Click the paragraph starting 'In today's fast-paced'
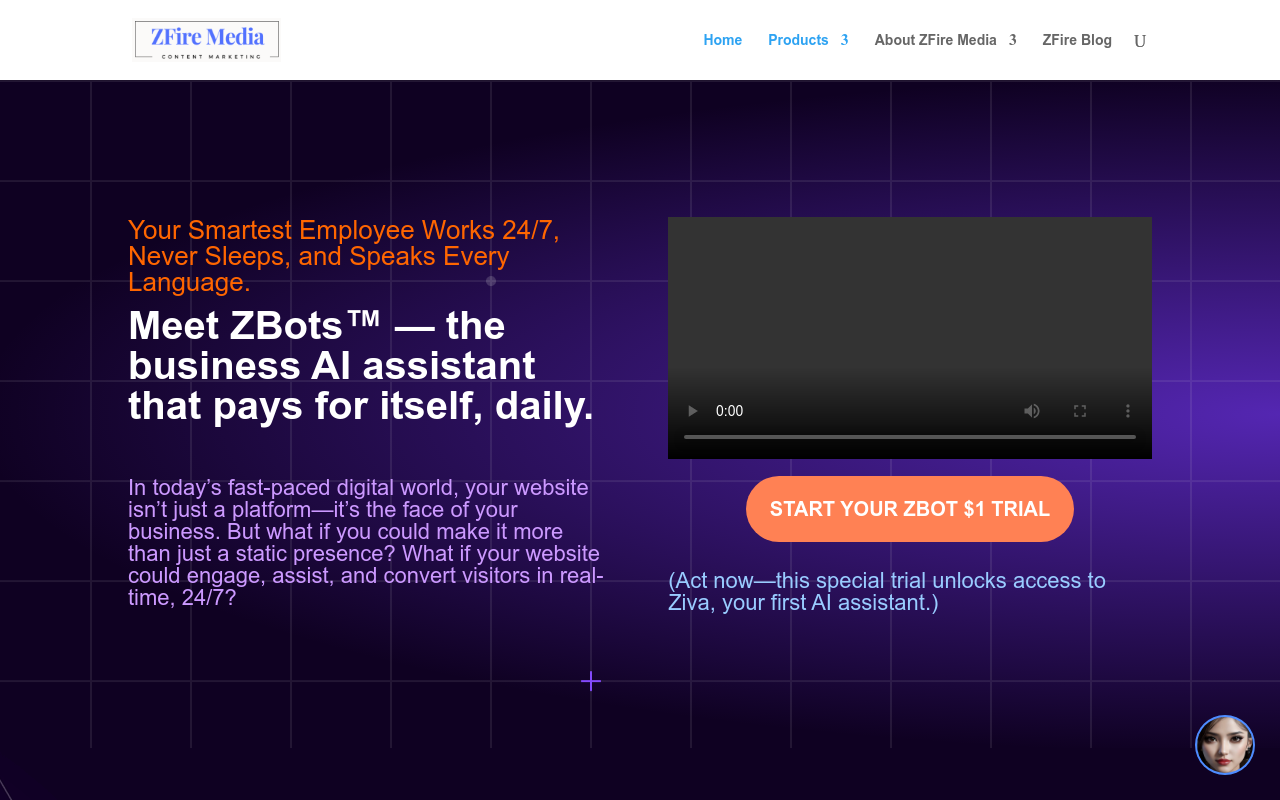Screen dimensions: 1280x800 [366, 543]
